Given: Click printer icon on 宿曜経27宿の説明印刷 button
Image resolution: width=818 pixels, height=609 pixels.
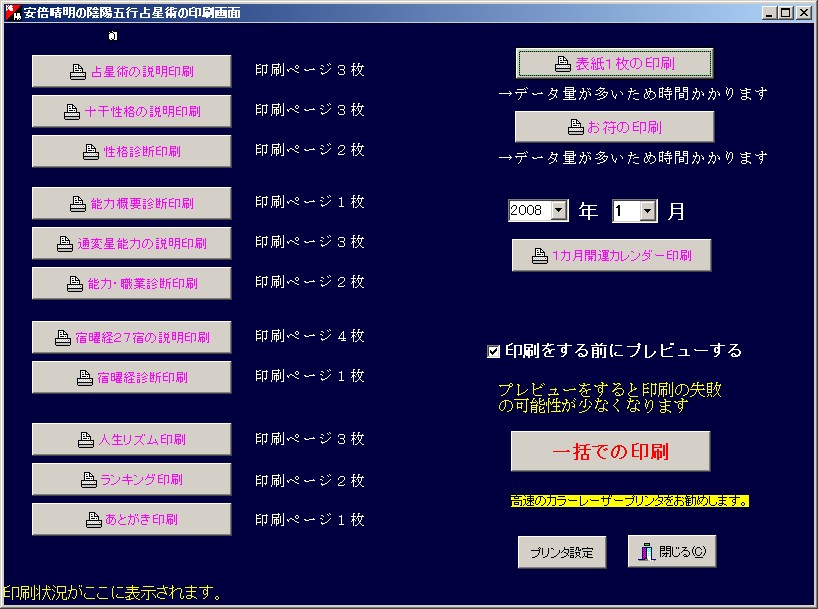Looking at the screenshot, I should click(x=63, y=338).
